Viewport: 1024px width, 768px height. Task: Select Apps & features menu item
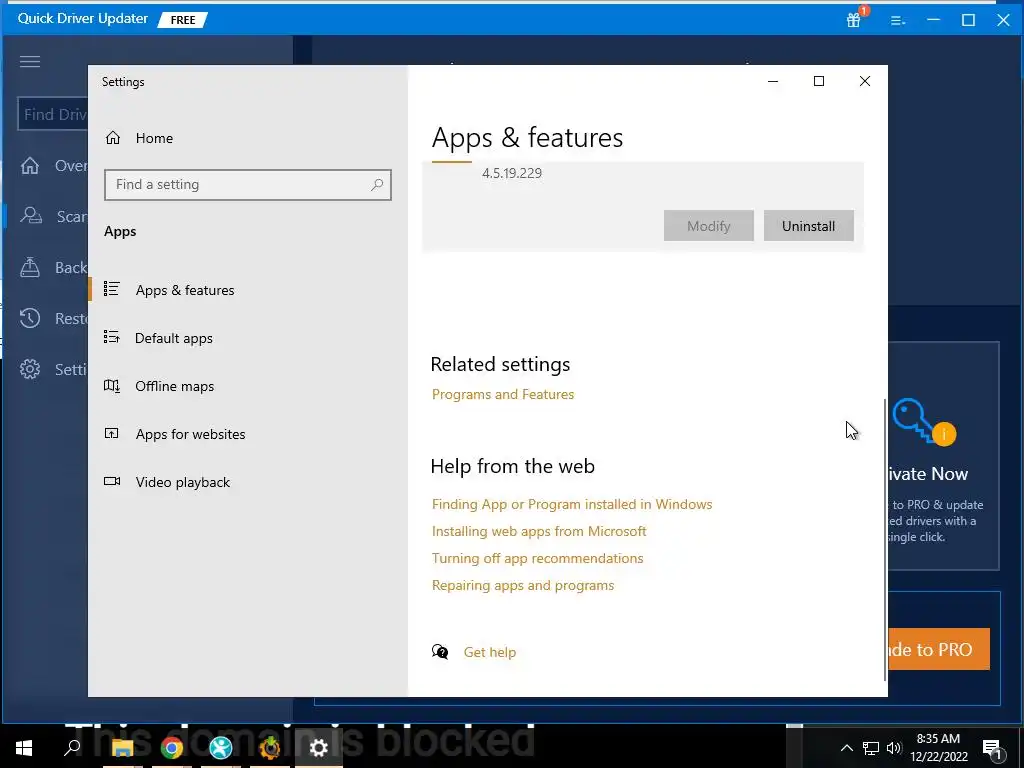tap(185, 290)
